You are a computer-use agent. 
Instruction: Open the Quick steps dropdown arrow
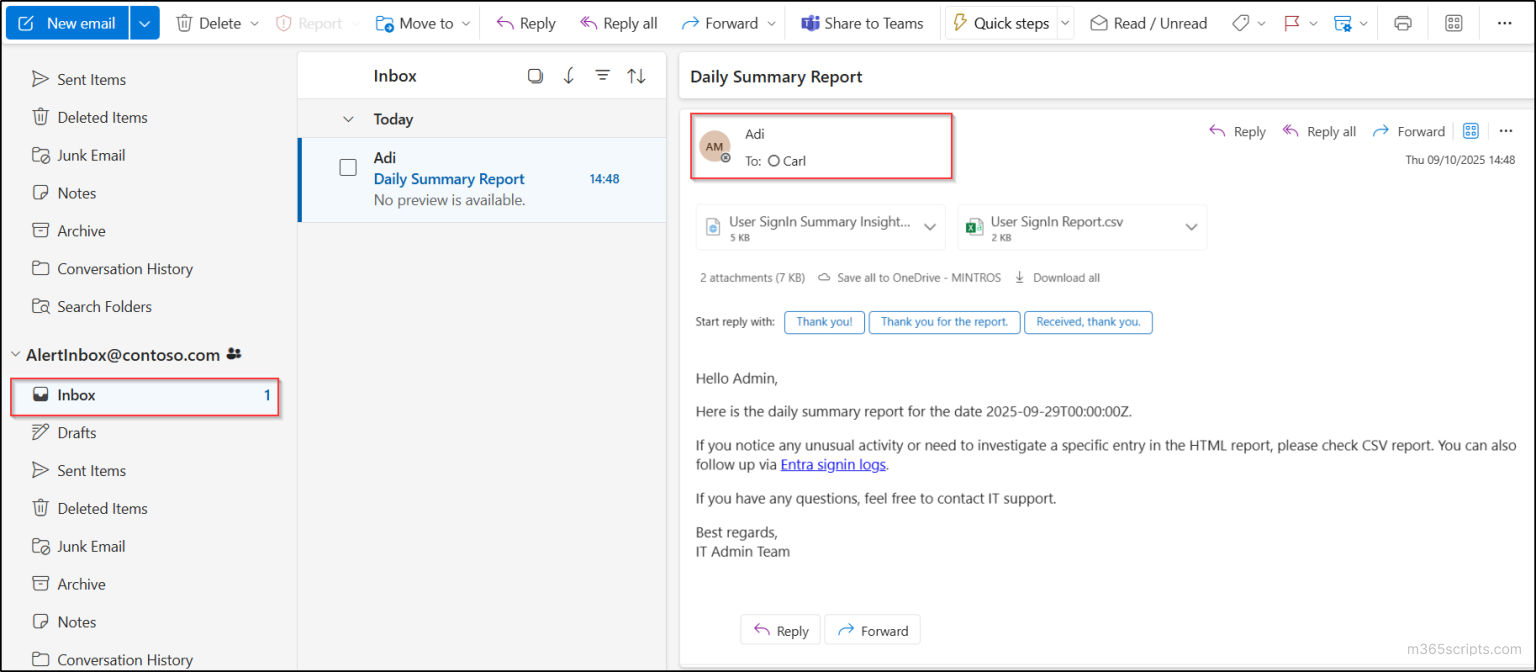pyautogui.click(x=1063, y=22)
